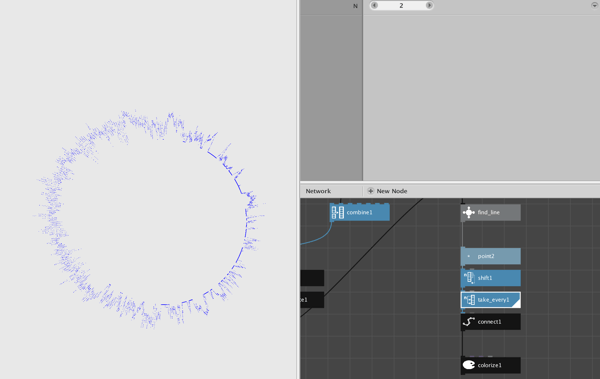Select the find_line node icon
Viewport: 600px width, 379px height.
coord(469,212)
